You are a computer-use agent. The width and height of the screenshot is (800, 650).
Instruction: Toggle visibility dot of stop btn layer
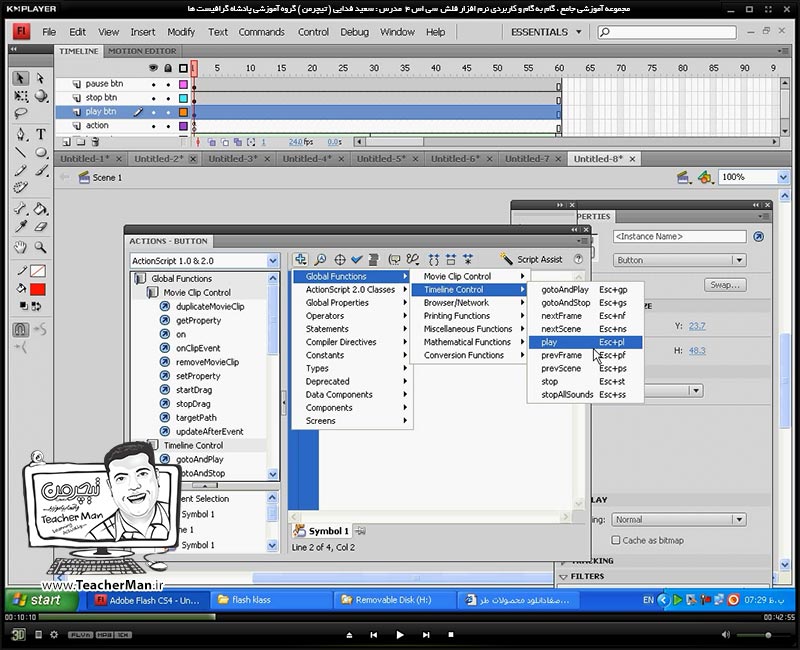(x=153, y=98)
